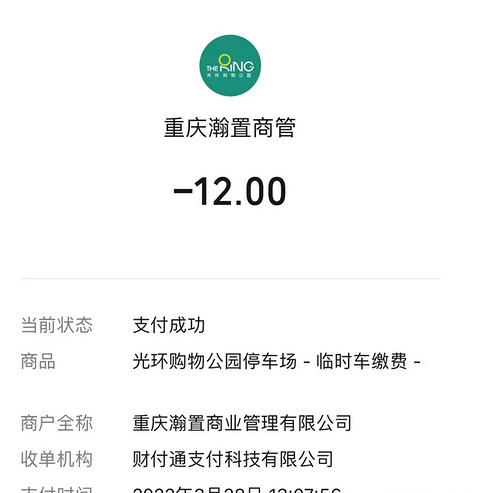Viewport: 480px width, 493px height.
Task: Click the minus sign of the amount
Action: pos(183,191)
